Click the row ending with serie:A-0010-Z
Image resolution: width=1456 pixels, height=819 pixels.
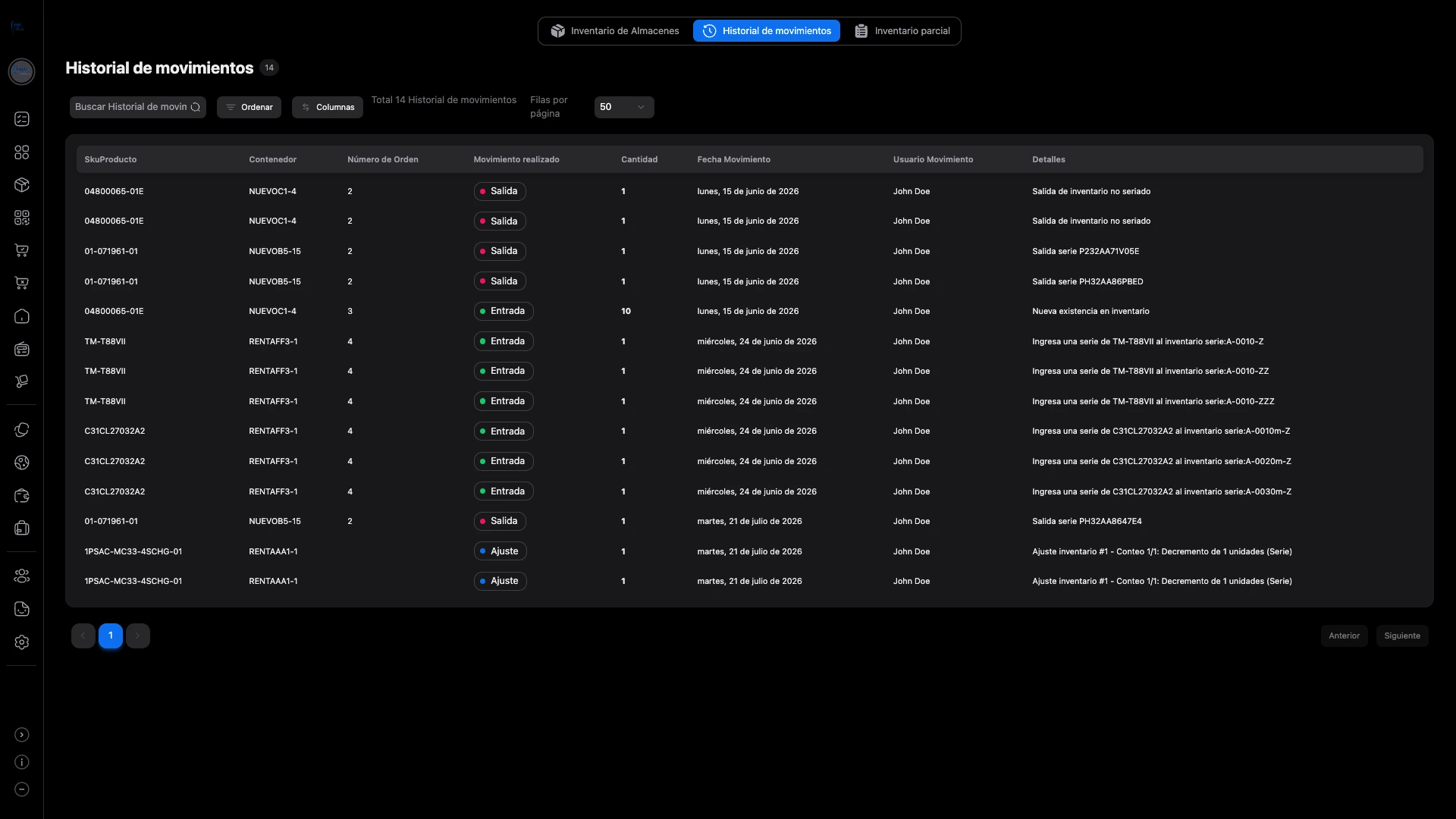point(749,341)
